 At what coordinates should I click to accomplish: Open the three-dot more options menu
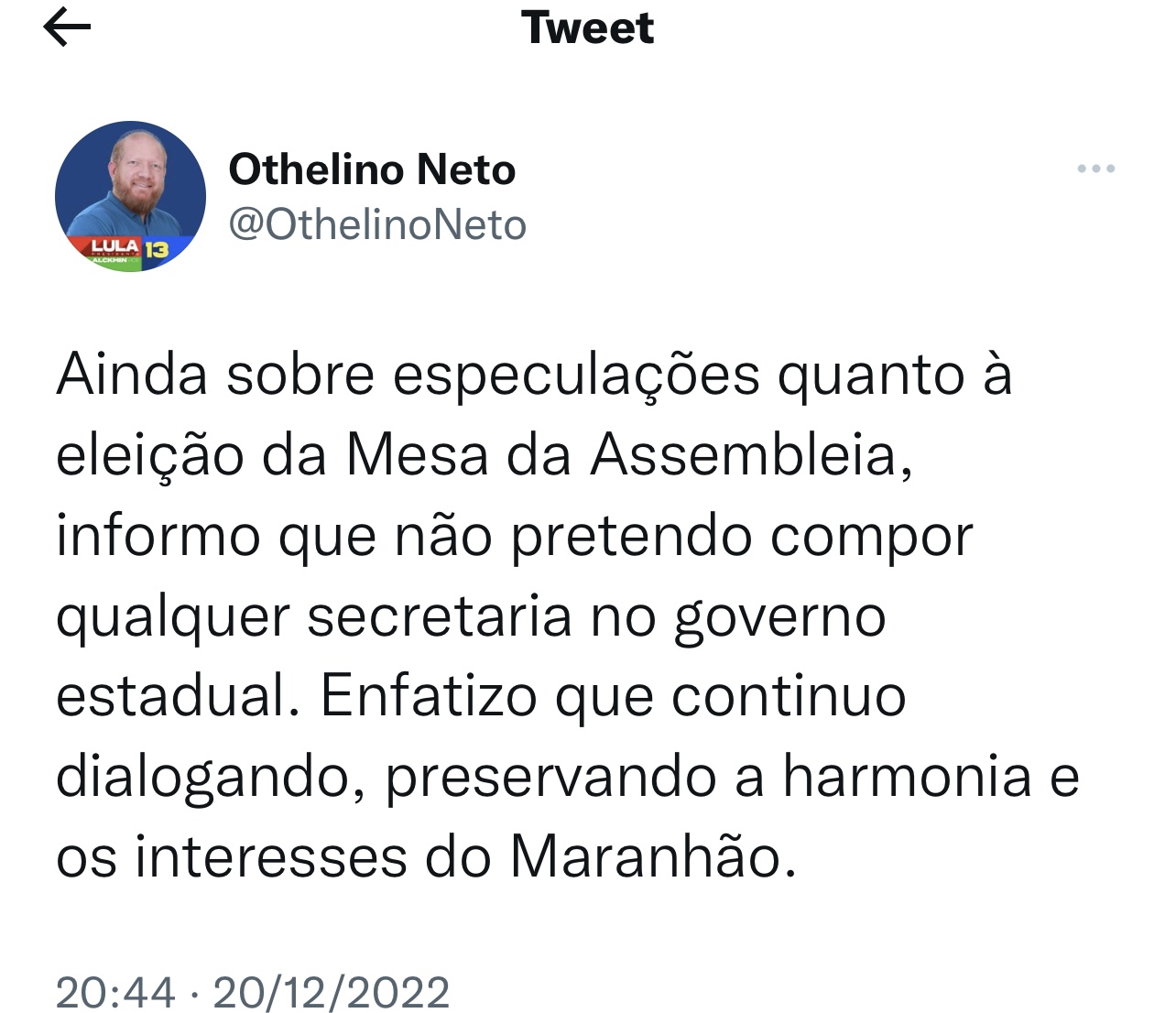pos(1095,169)
